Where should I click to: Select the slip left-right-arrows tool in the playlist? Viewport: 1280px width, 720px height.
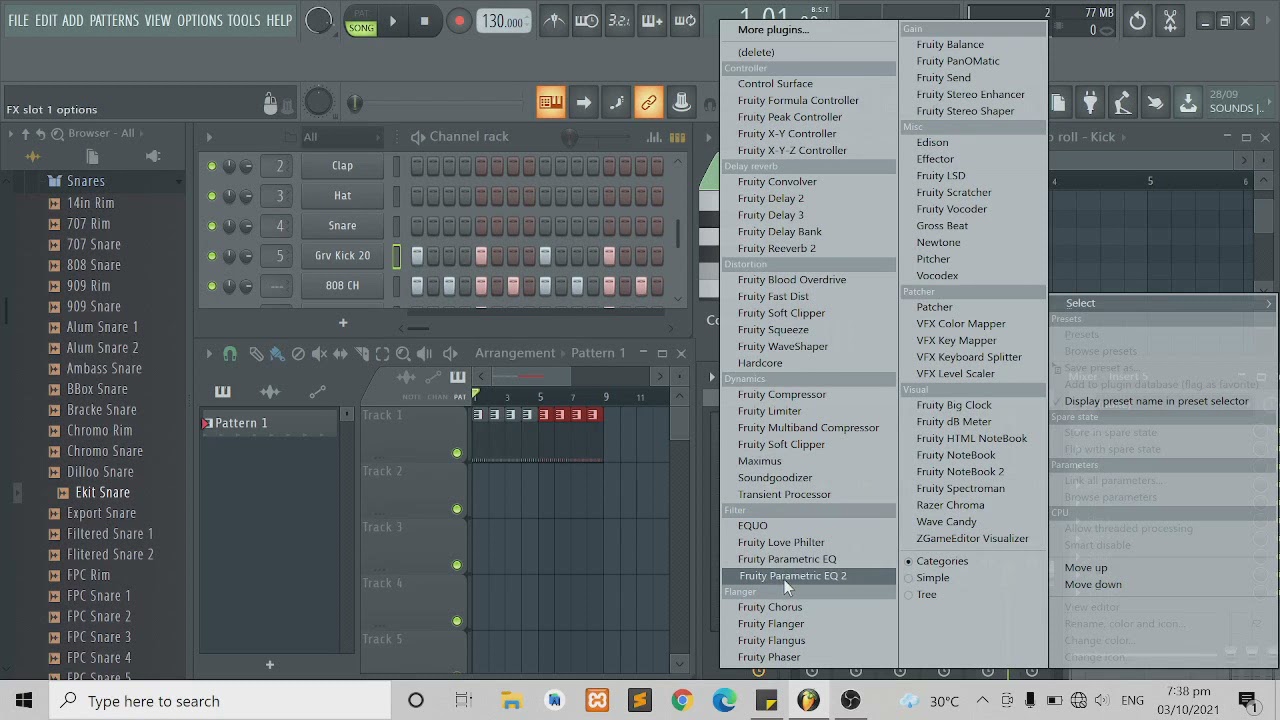tap(340, 353)
